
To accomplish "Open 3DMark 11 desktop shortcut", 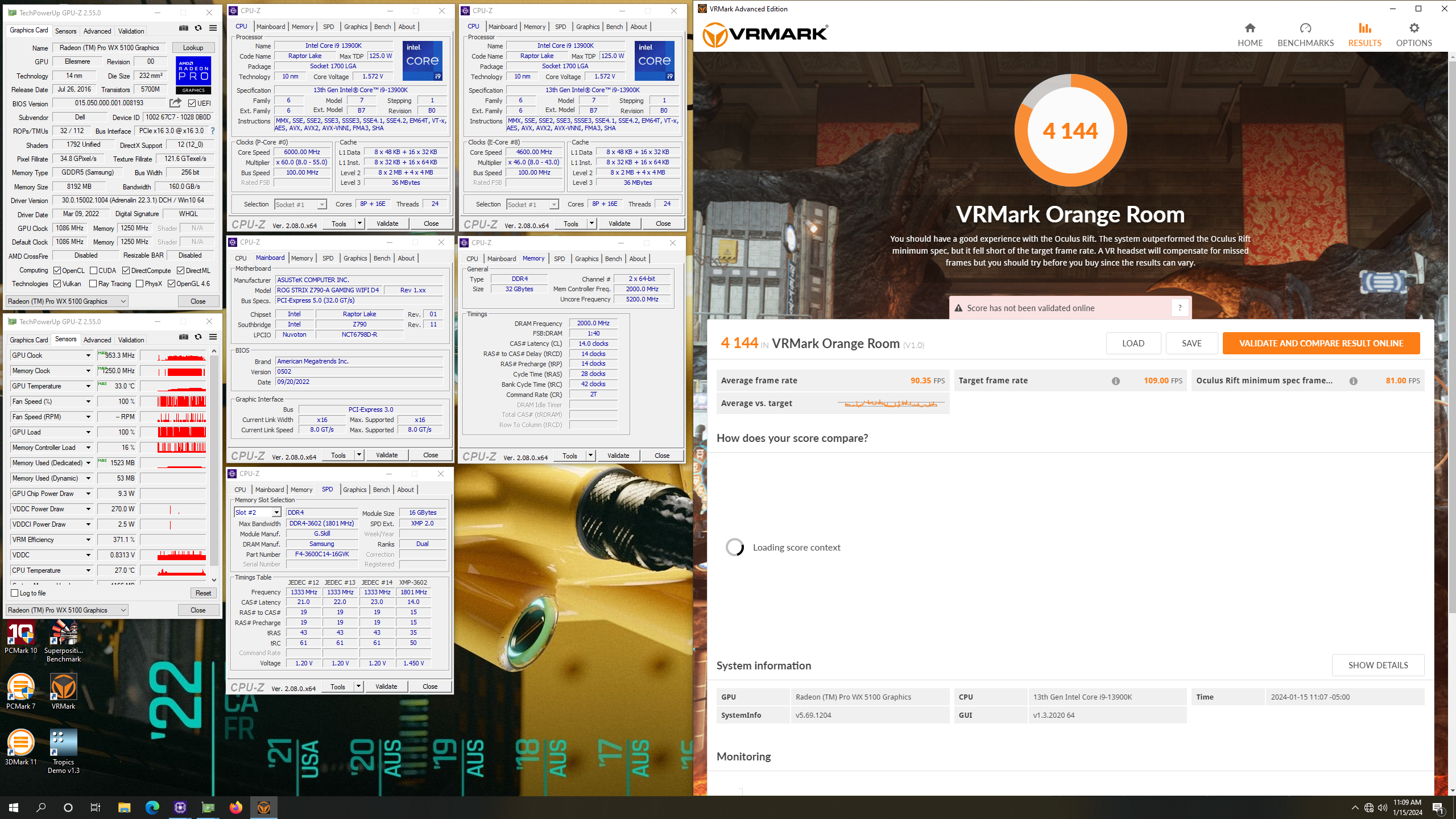I will click(x=21, y=747).
